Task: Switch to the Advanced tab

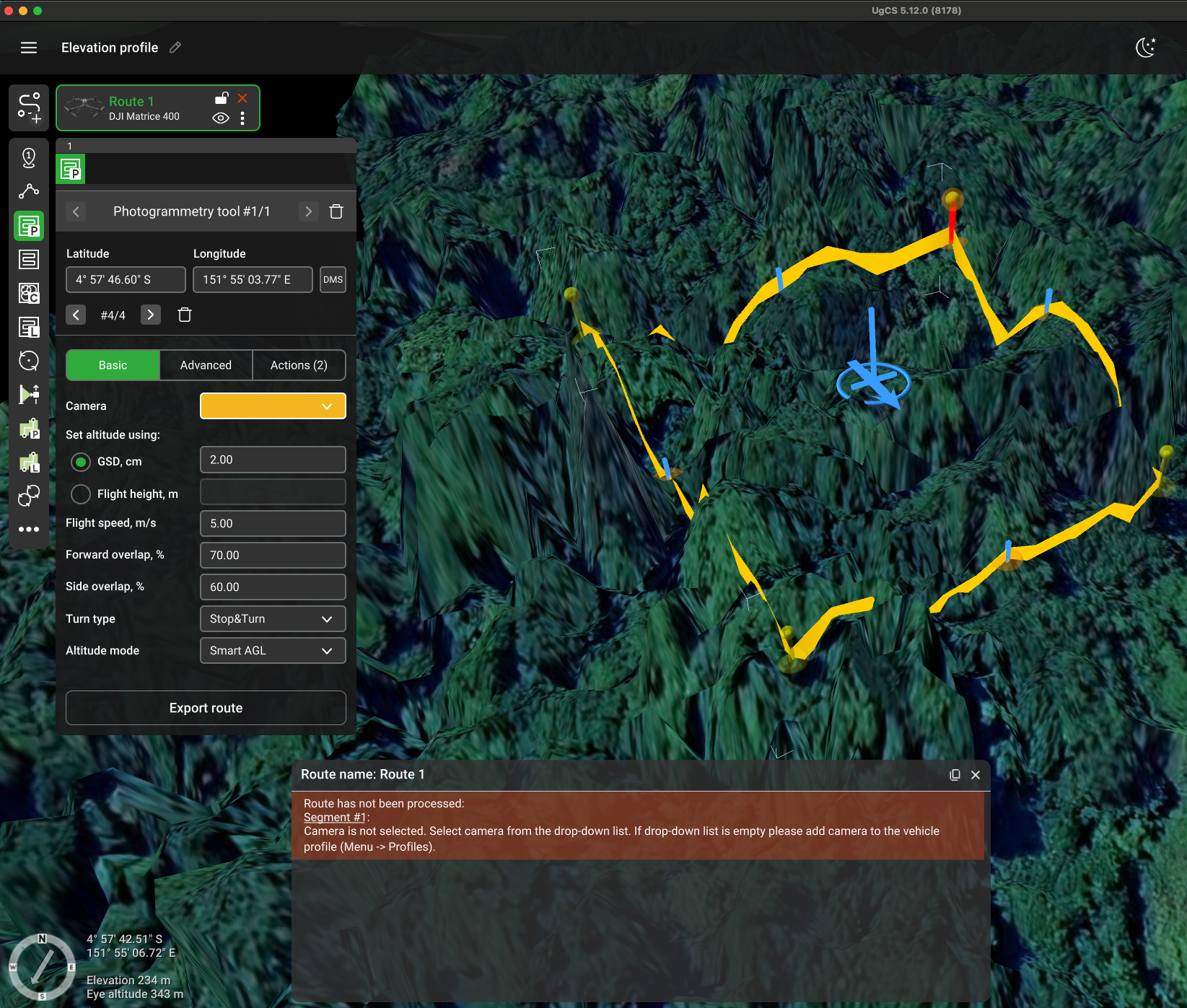Action: [206, 365]
